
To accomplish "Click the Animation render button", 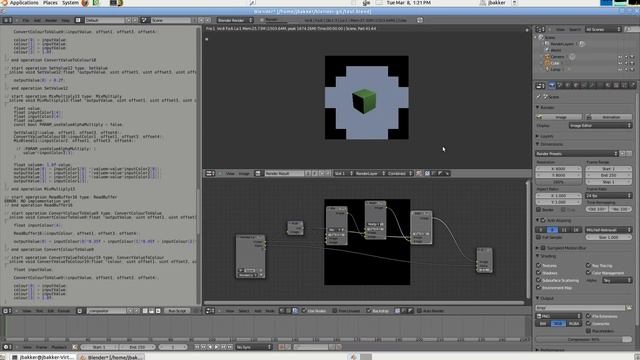I will point(609,117).
